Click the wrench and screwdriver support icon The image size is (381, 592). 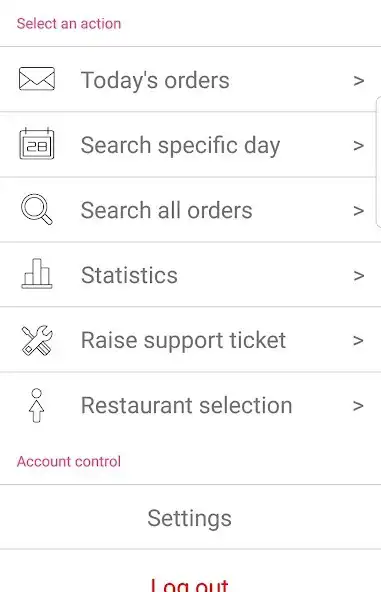(x=37, y=340)
